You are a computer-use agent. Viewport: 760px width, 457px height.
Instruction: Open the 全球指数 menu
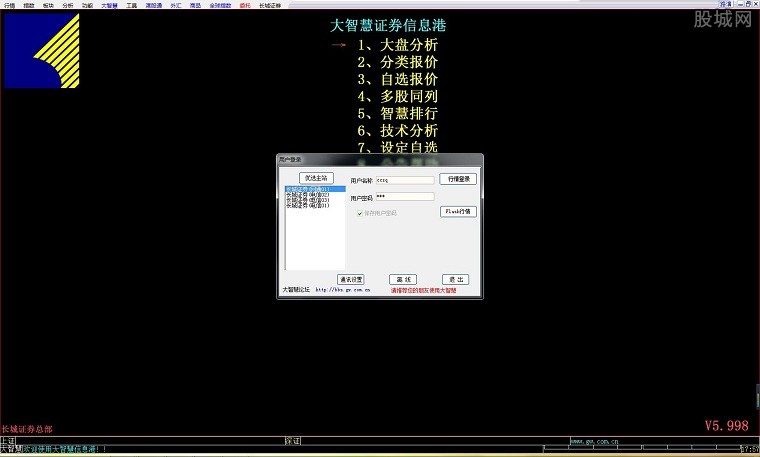pos(220,5)
